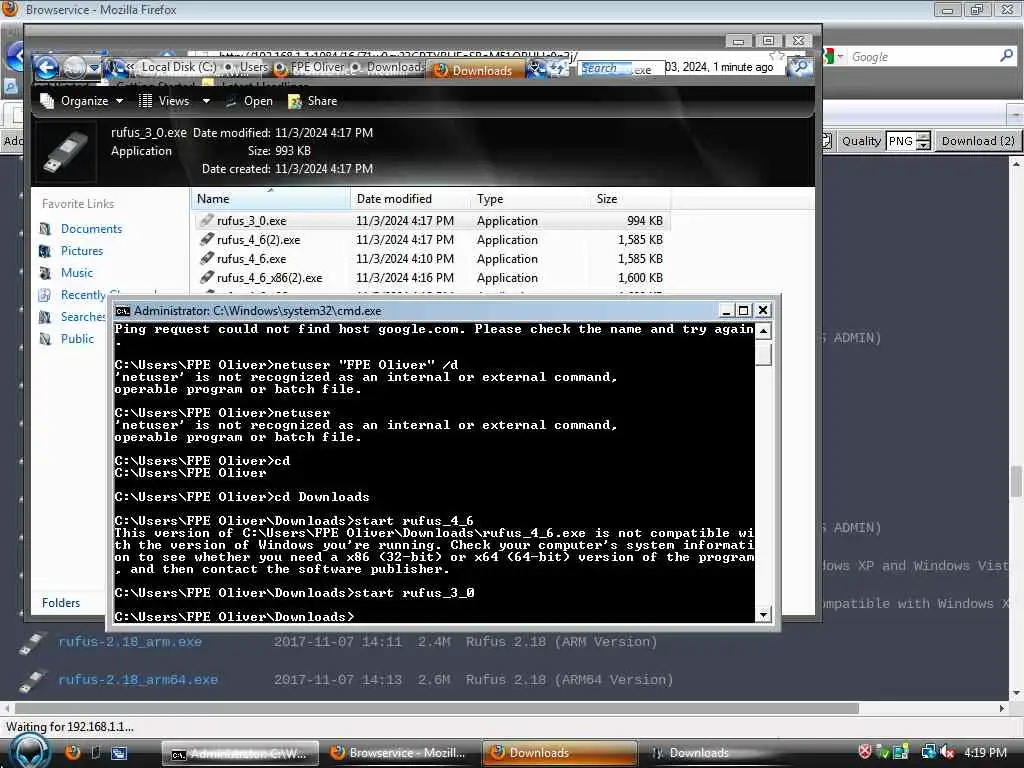Viewport: 1024px width, 768px height.
Task: Click the Explorer search box
Action: tap(679, 67)
